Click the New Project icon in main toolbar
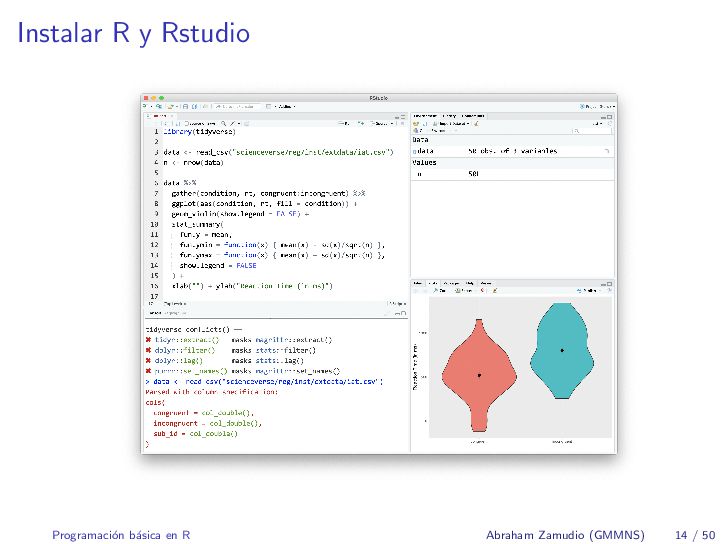Image resolution: width=726 pixels, height=544 pixels. (x=158, y=106)
